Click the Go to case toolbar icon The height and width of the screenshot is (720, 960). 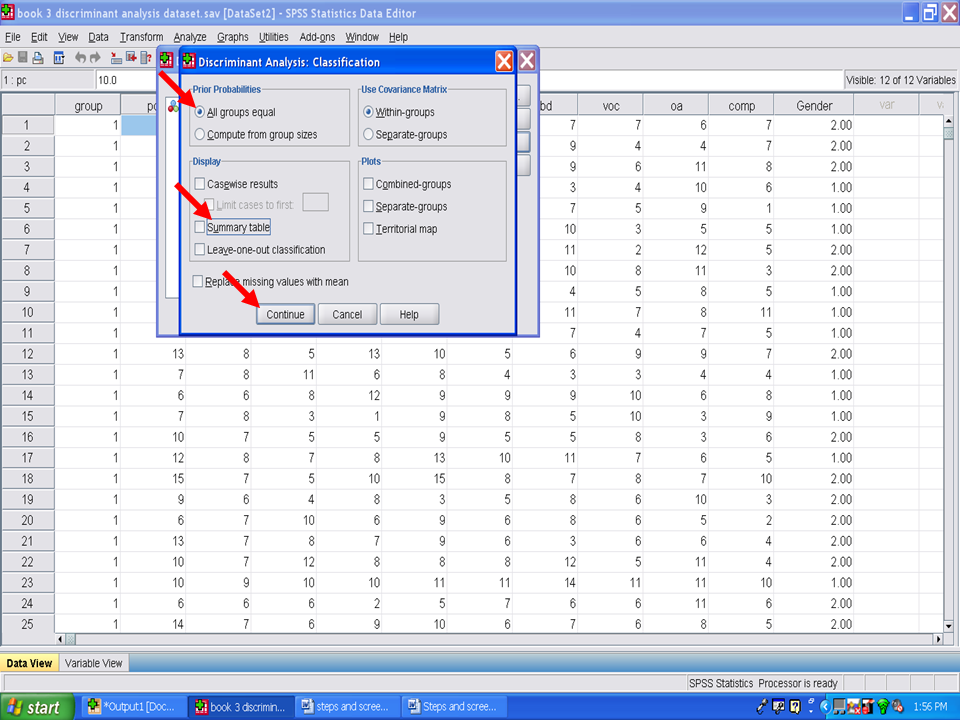116,58
